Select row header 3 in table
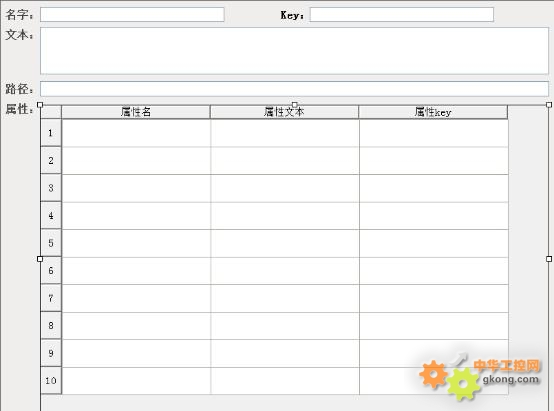 [x=51, y=188]
